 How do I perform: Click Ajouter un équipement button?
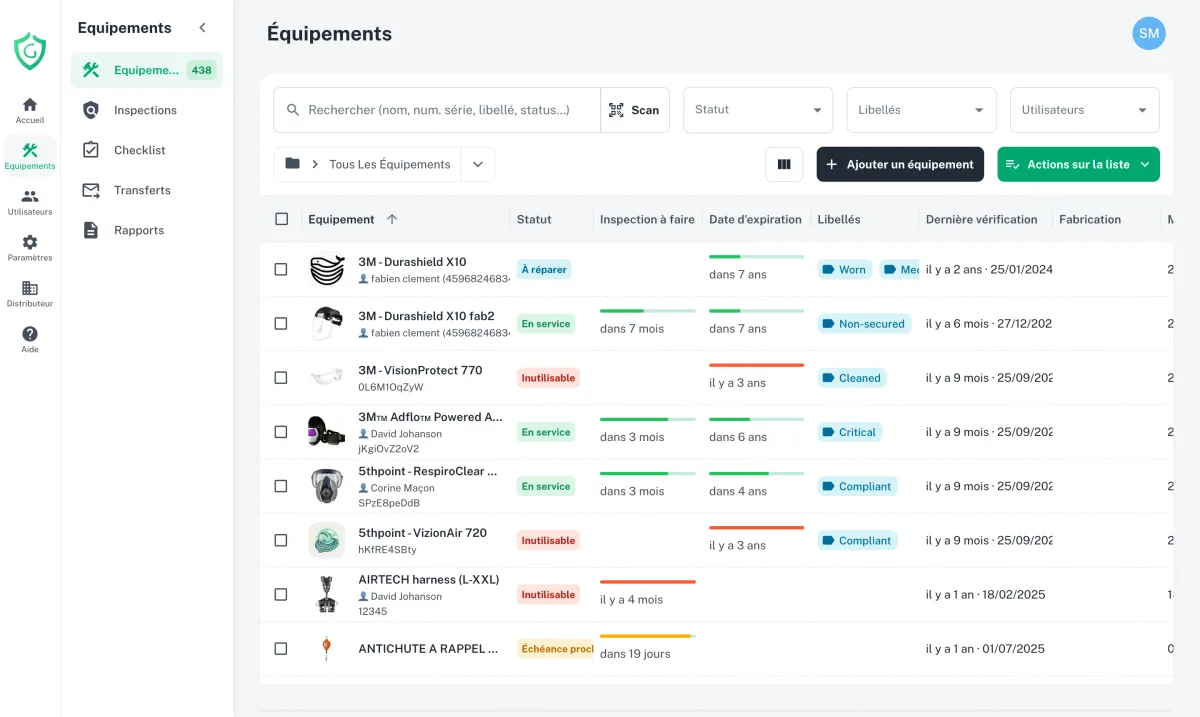[900, 164]
